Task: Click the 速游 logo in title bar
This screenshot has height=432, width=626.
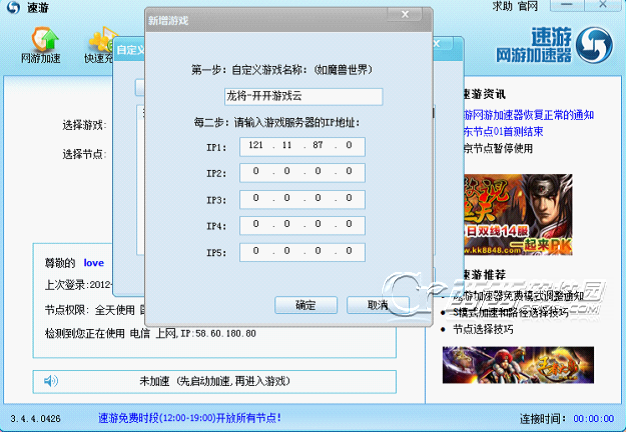Action: click(14, 7)
